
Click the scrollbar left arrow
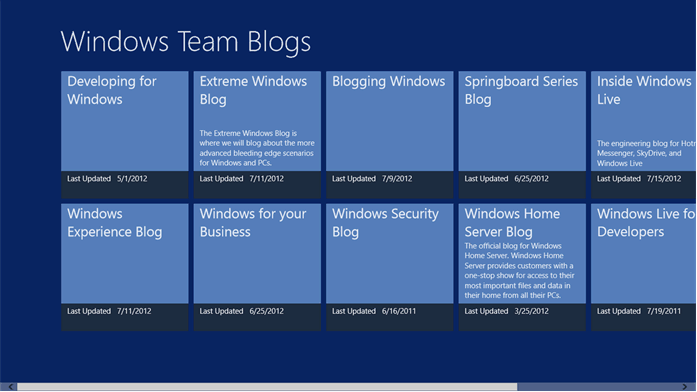click(x=11, y=387)
